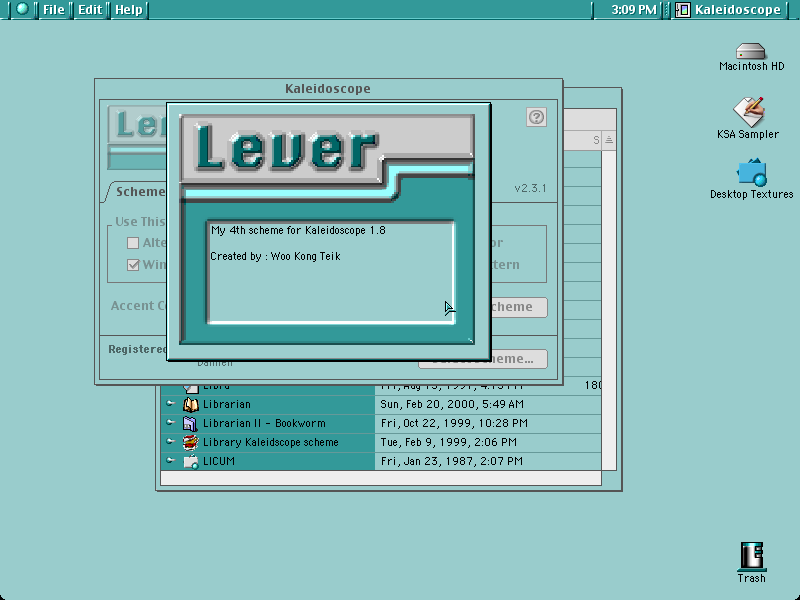The height and width of the screenshot is (600, 800).
Task: Click the Kaleidoscope window title bar
Action: point(328,88)
